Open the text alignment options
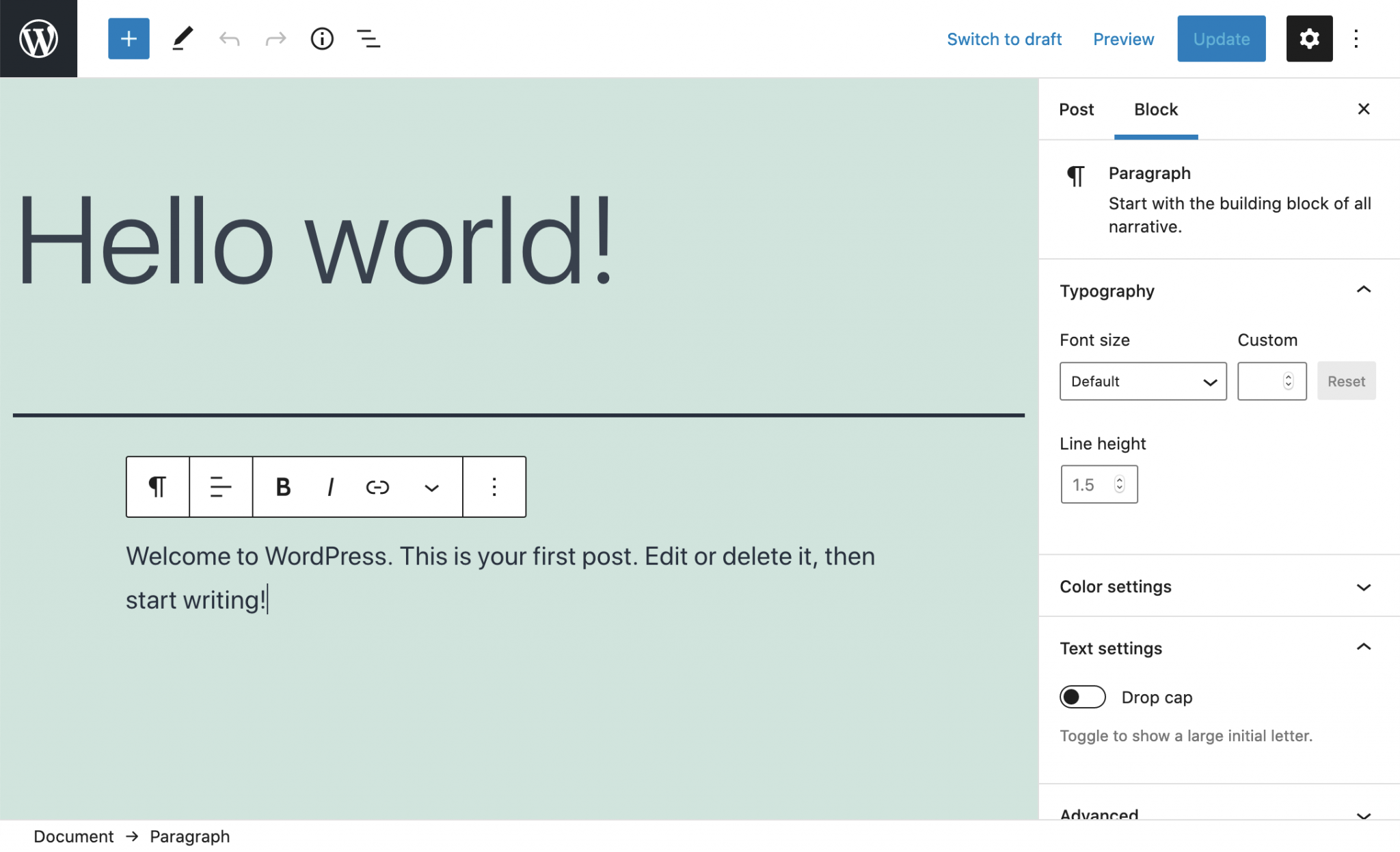The image size is (1400, 852). [x=221, y=487]
